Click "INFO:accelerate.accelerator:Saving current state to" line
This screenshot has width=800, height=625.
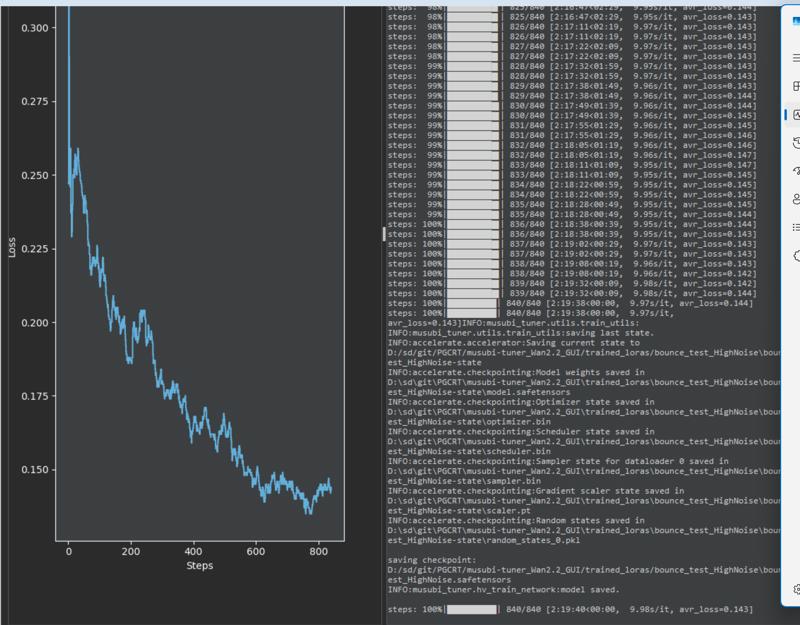coord(514,343)
